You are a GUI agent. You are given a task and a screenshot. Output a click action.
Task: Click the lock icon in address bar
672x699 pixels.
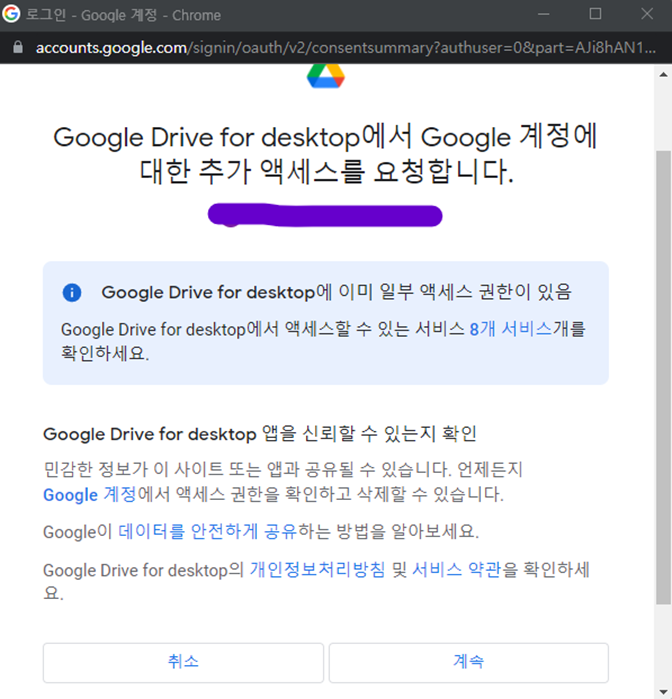(18, 47)
